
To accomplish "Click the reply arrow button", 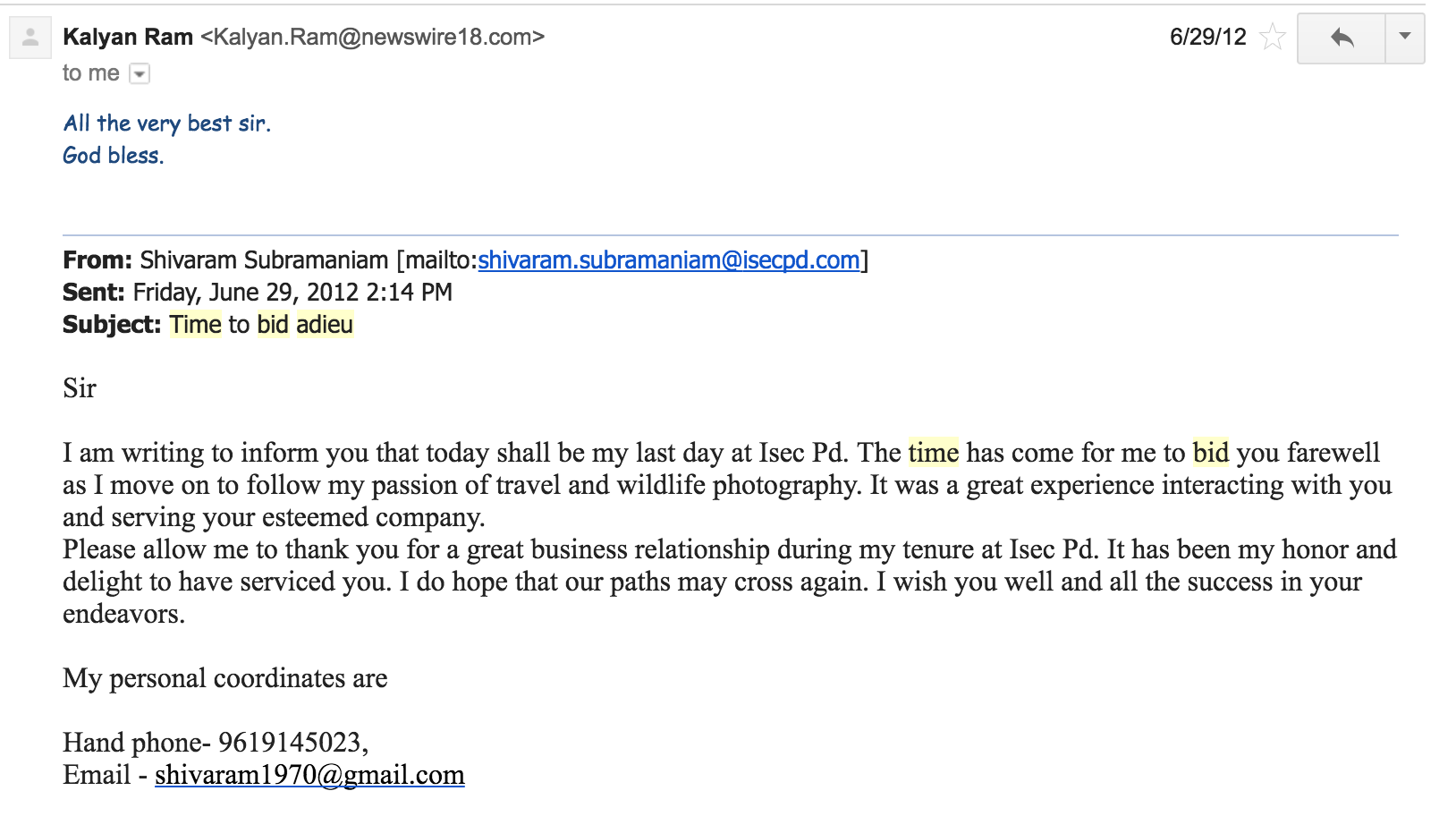I will [1341, 38].
